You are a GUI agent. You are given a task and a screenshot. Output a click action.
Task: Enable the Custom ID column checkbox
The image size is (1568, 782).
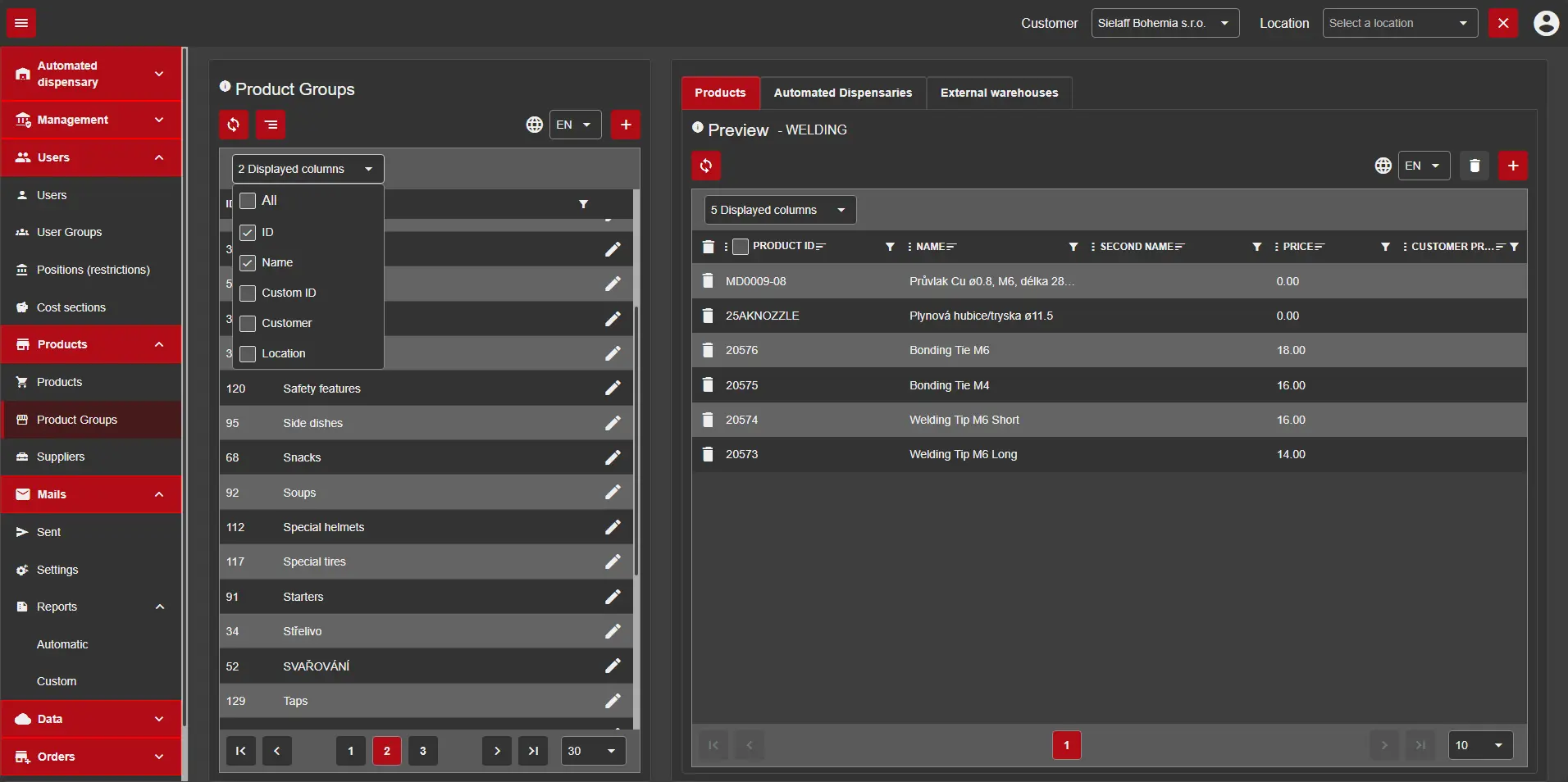tap(248, 293)
